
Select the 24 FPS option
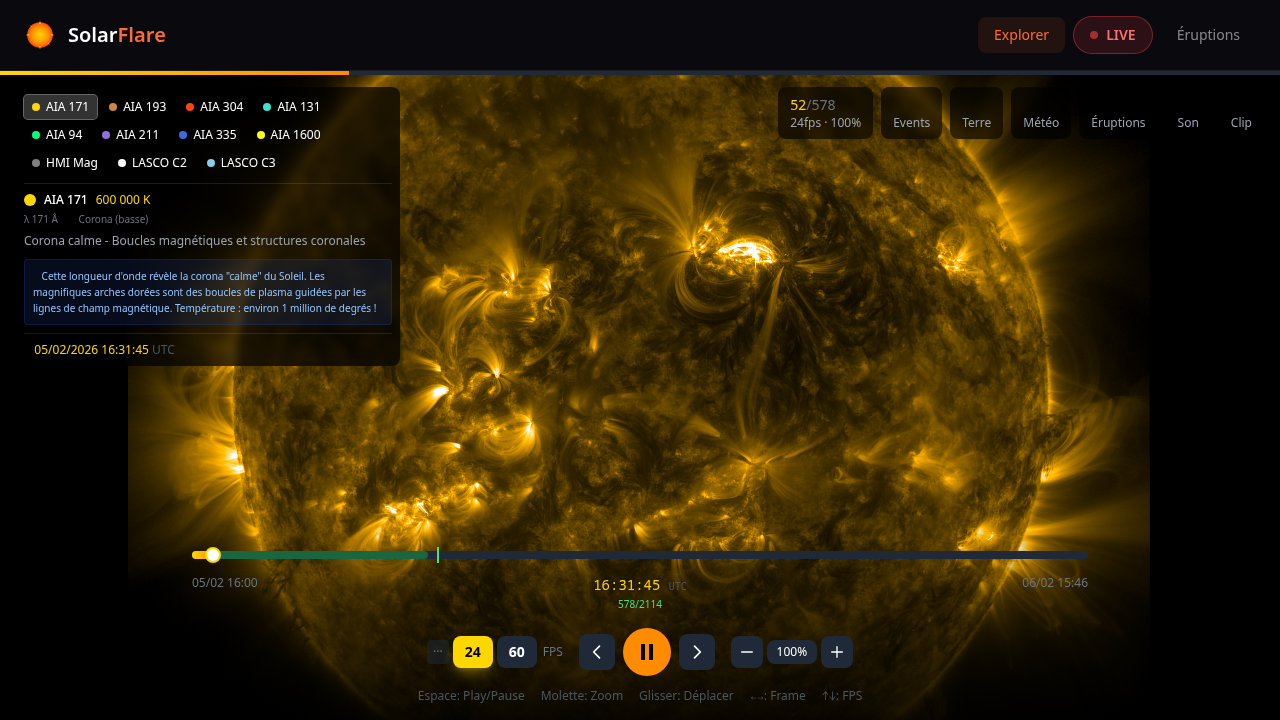coord(473,652)
